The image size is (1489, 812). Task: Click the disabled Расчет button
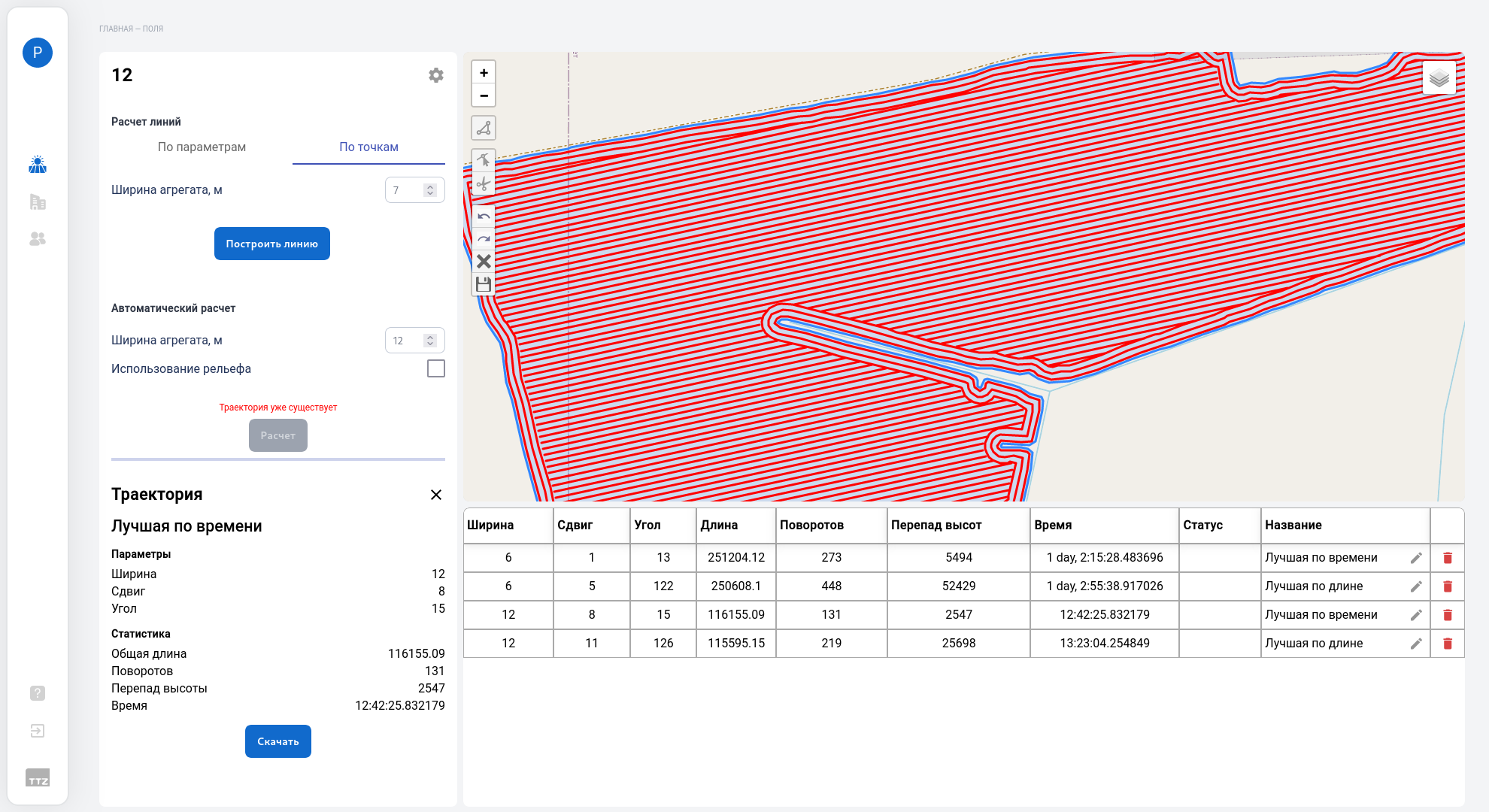tap(278, 435)
